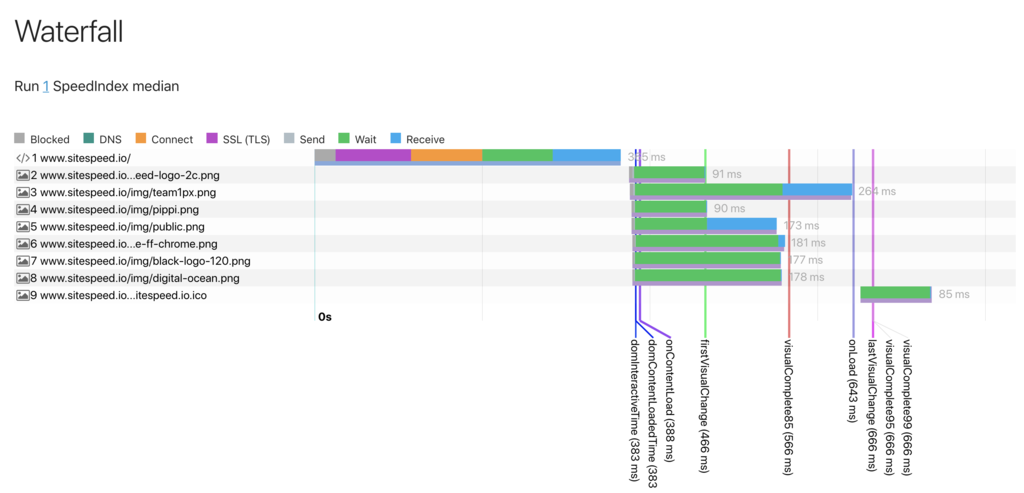
Task: Click the DNS legend teal swatch
Action: coord(89,138)
